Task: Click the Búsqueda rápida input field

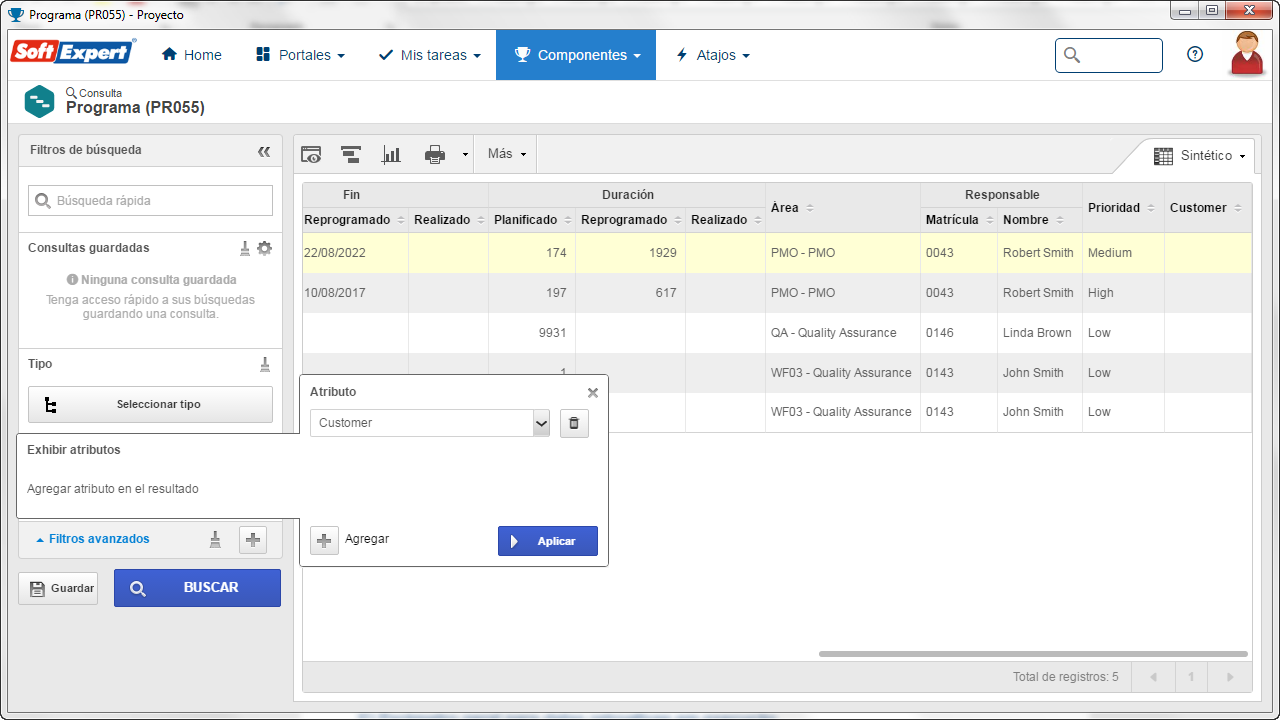Action: click(x=150, y=200)
